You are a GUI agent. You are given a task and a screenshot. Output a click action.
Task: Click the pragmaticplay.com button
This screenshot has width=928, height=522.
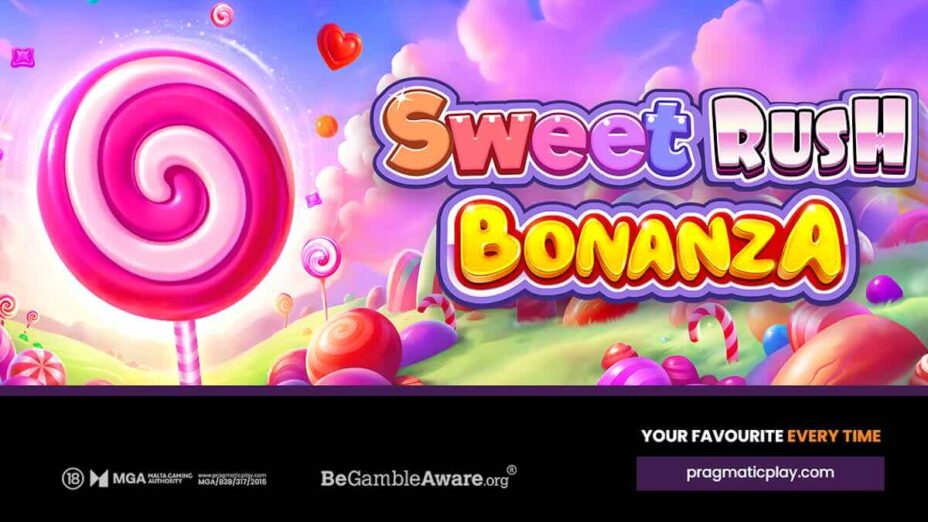760,473
